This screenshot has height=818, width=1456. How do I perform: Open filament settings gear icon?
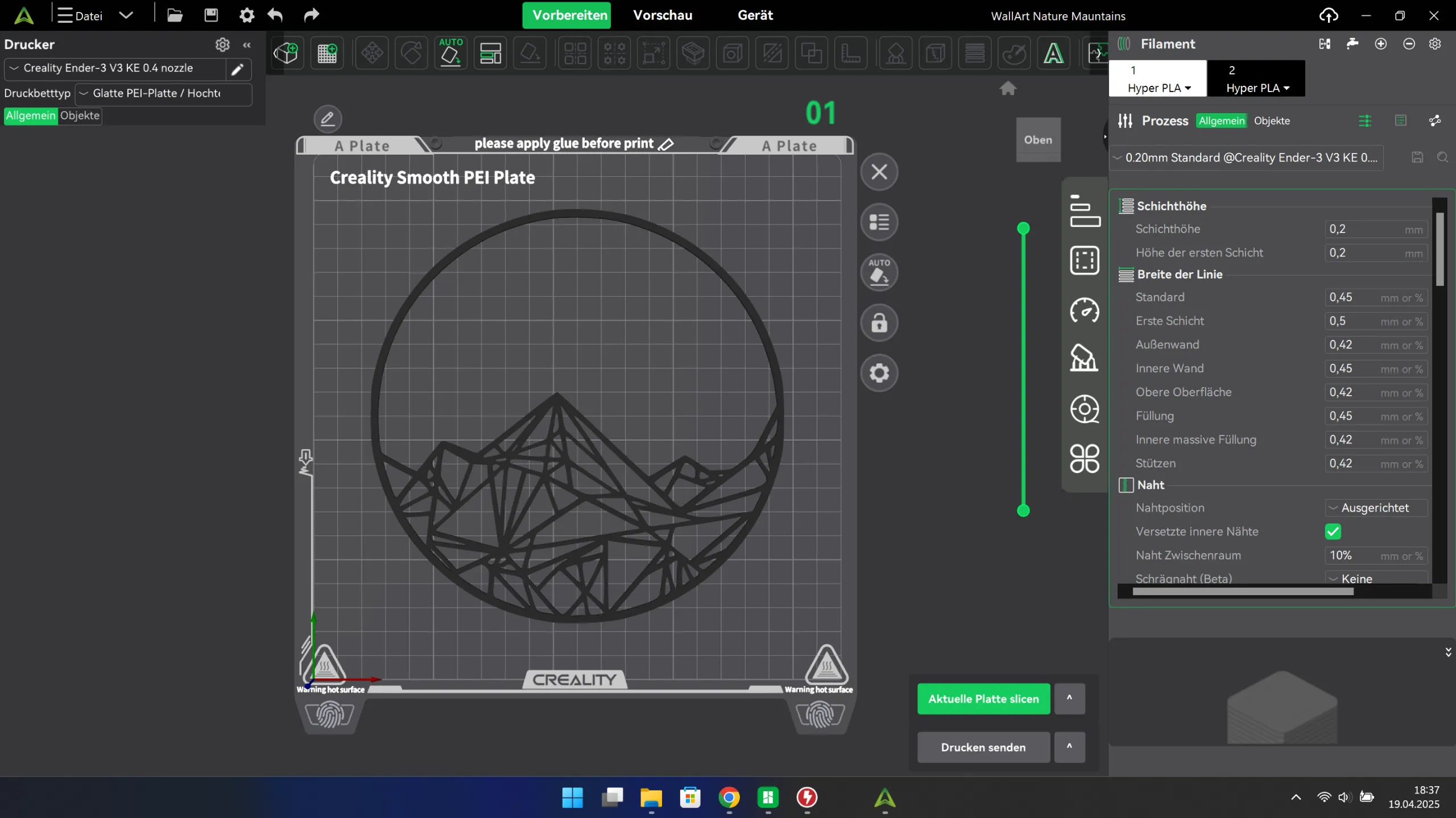click(1435, 44)
